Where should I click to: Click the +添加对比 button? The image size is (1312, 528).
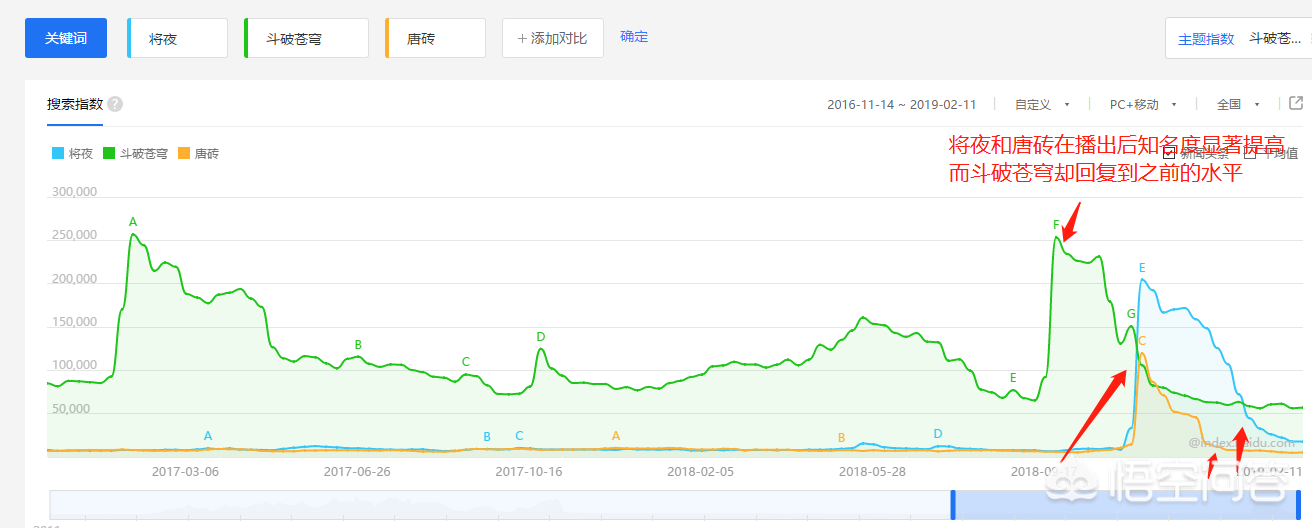pos(552,38)
